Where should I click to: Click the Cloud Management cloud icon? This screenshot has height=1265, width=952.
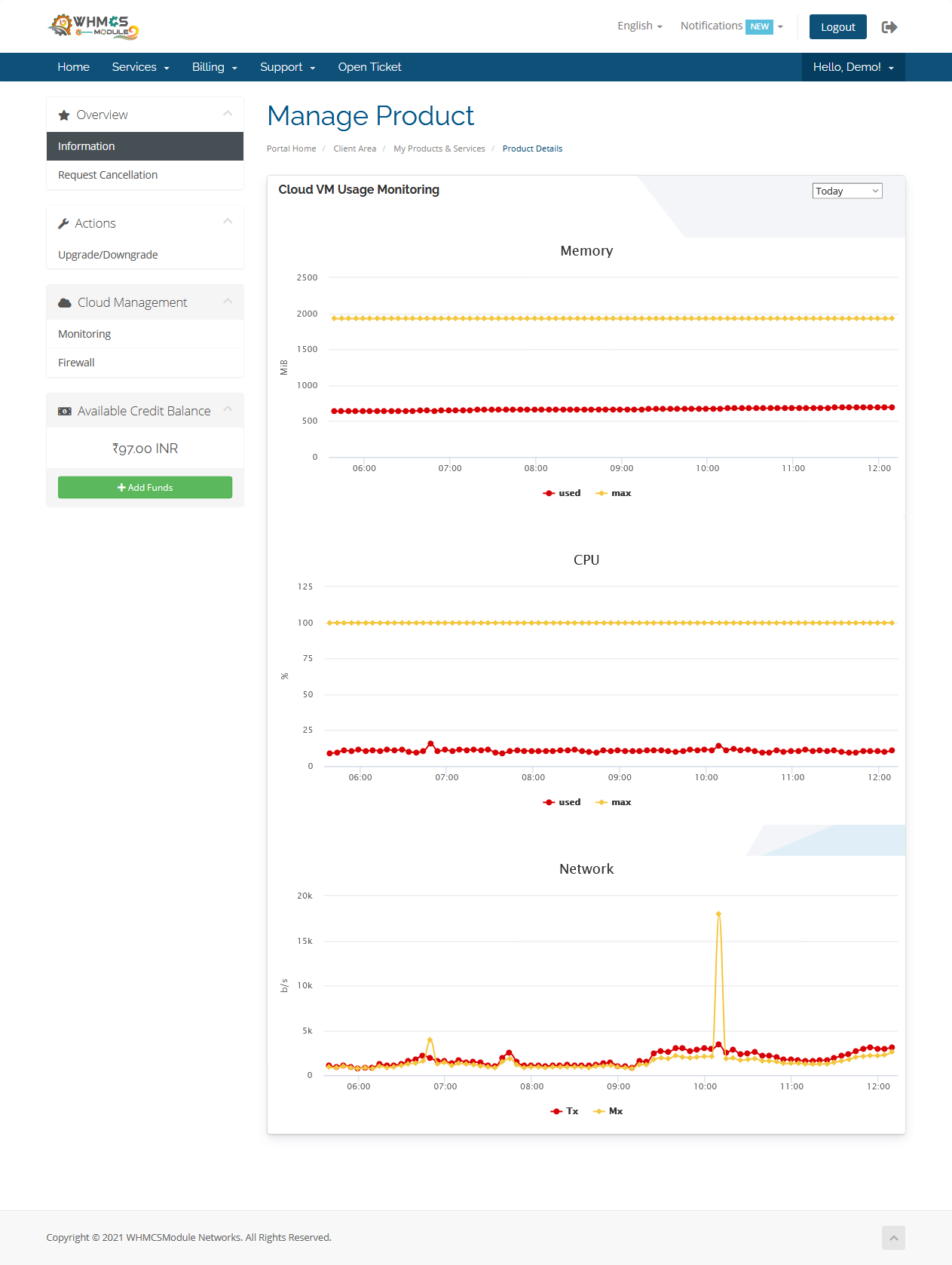coord(65,303)
